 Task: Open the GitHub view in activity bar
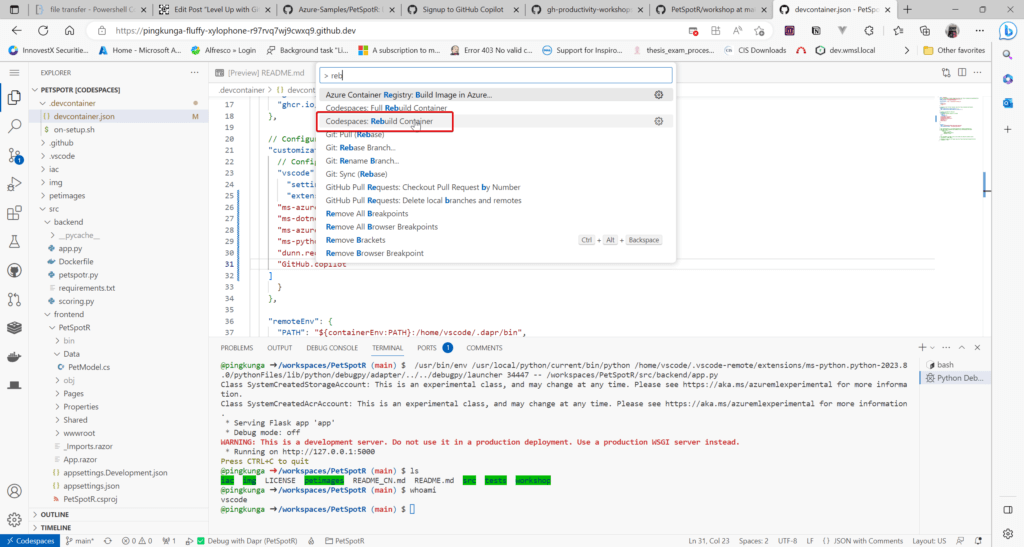[14, 270]
